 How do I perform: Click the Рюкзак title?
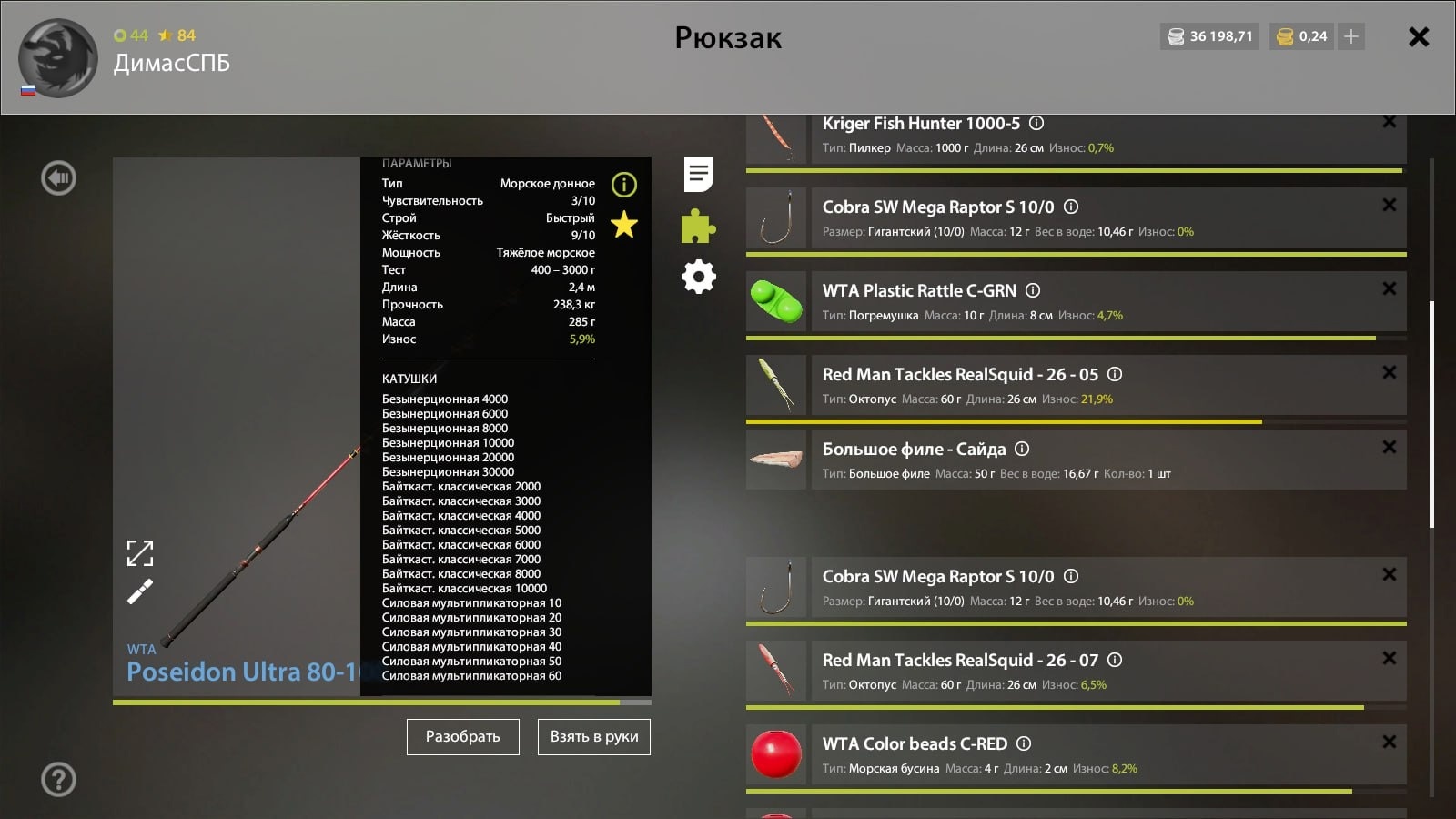[x=728, y=38]
